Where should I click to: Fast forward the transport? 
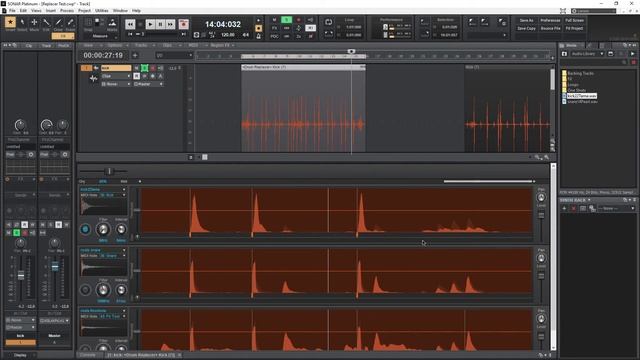click(170, 24)
